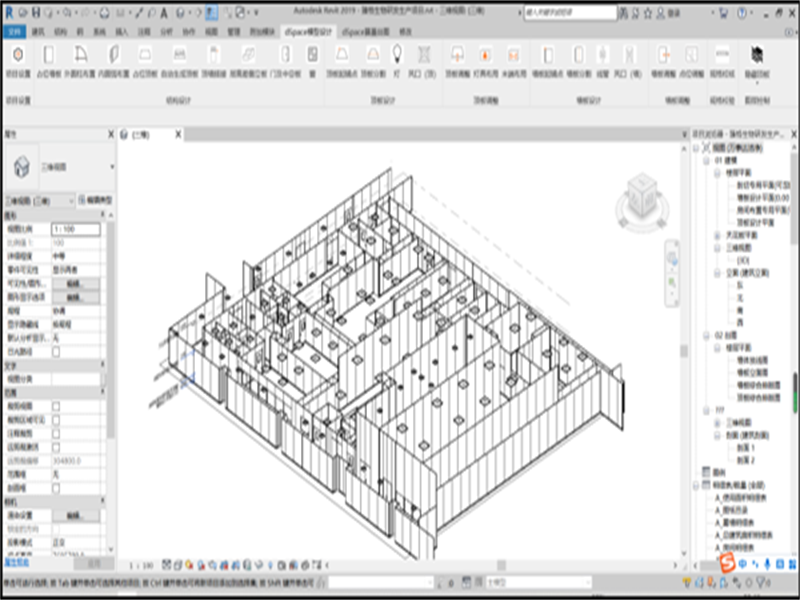The height and width of the screenshot is (600, 800).
Task: Switch to the 3D view document tab
Action: click(141, 135)
